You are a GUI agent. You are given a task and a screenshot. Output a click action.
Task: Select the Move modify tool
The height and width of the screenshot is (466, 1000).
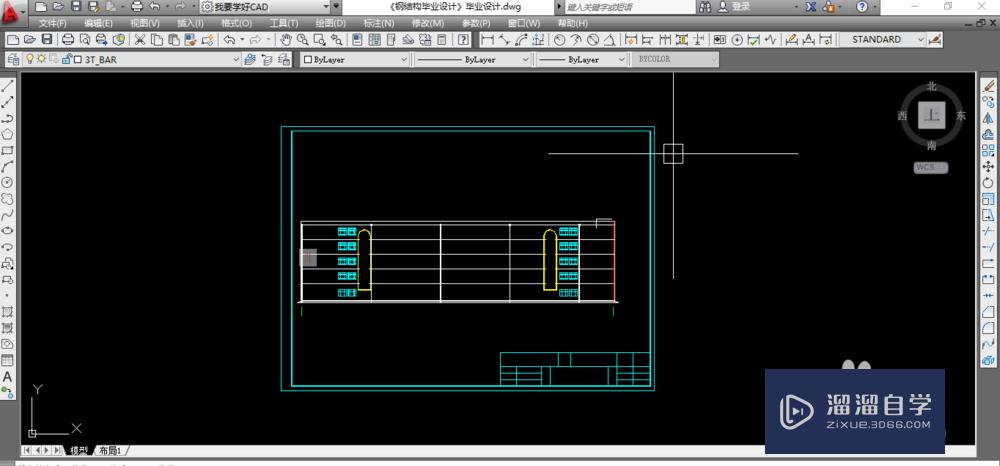[x=989, y=166]
